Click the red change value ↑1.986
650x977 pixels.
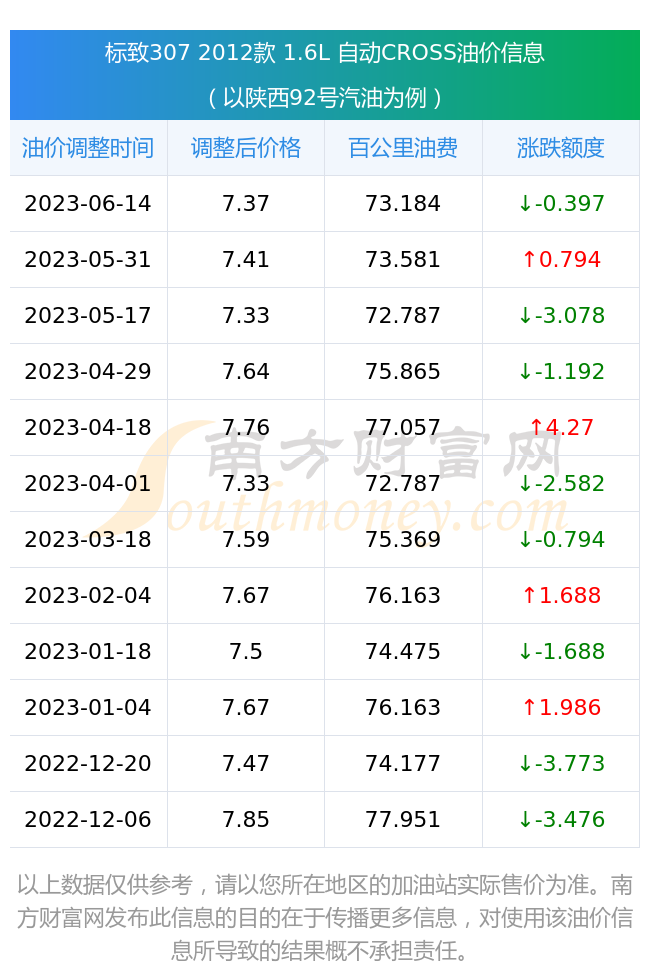[x=561, y=708]
